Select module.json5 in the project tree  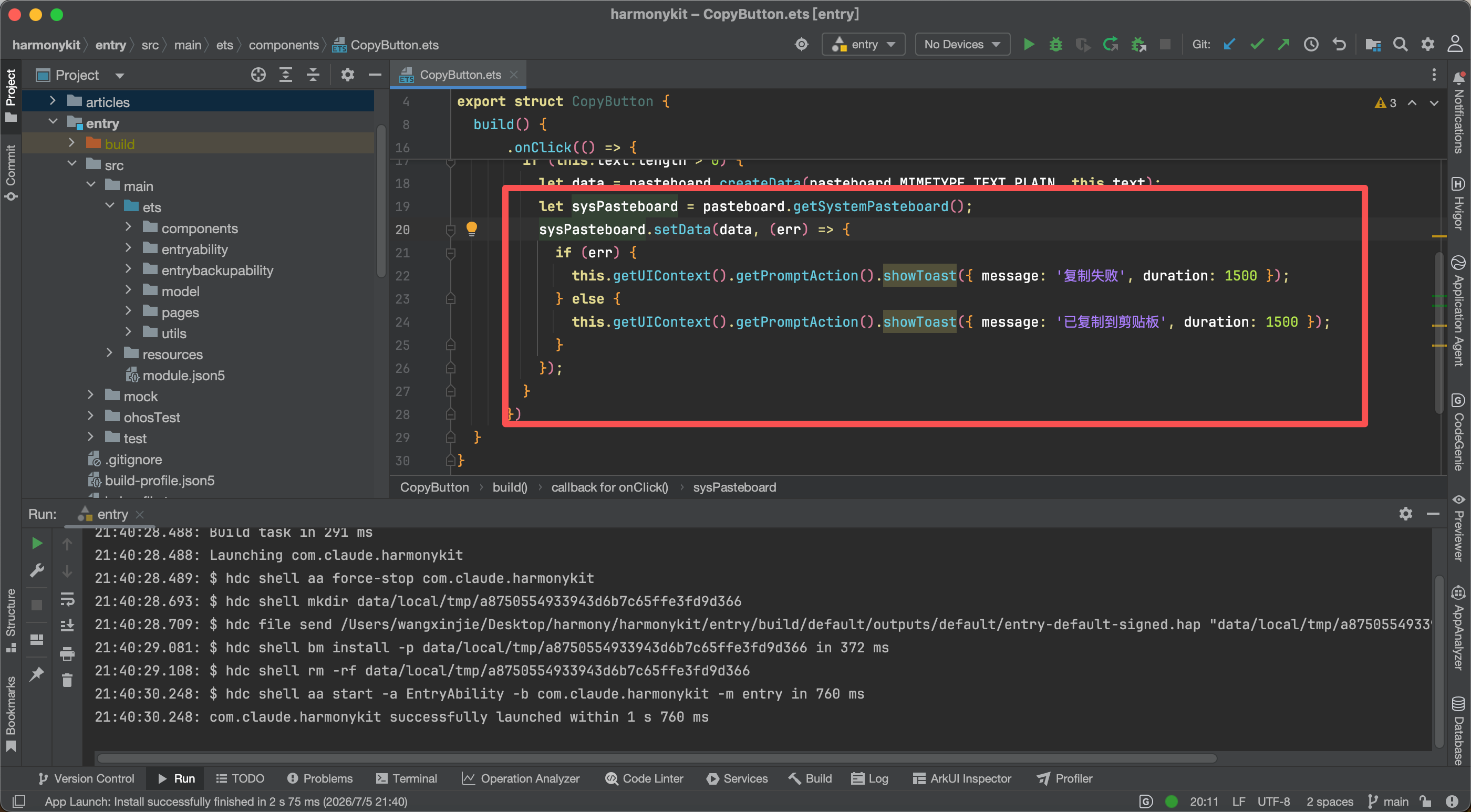point(183,375)
